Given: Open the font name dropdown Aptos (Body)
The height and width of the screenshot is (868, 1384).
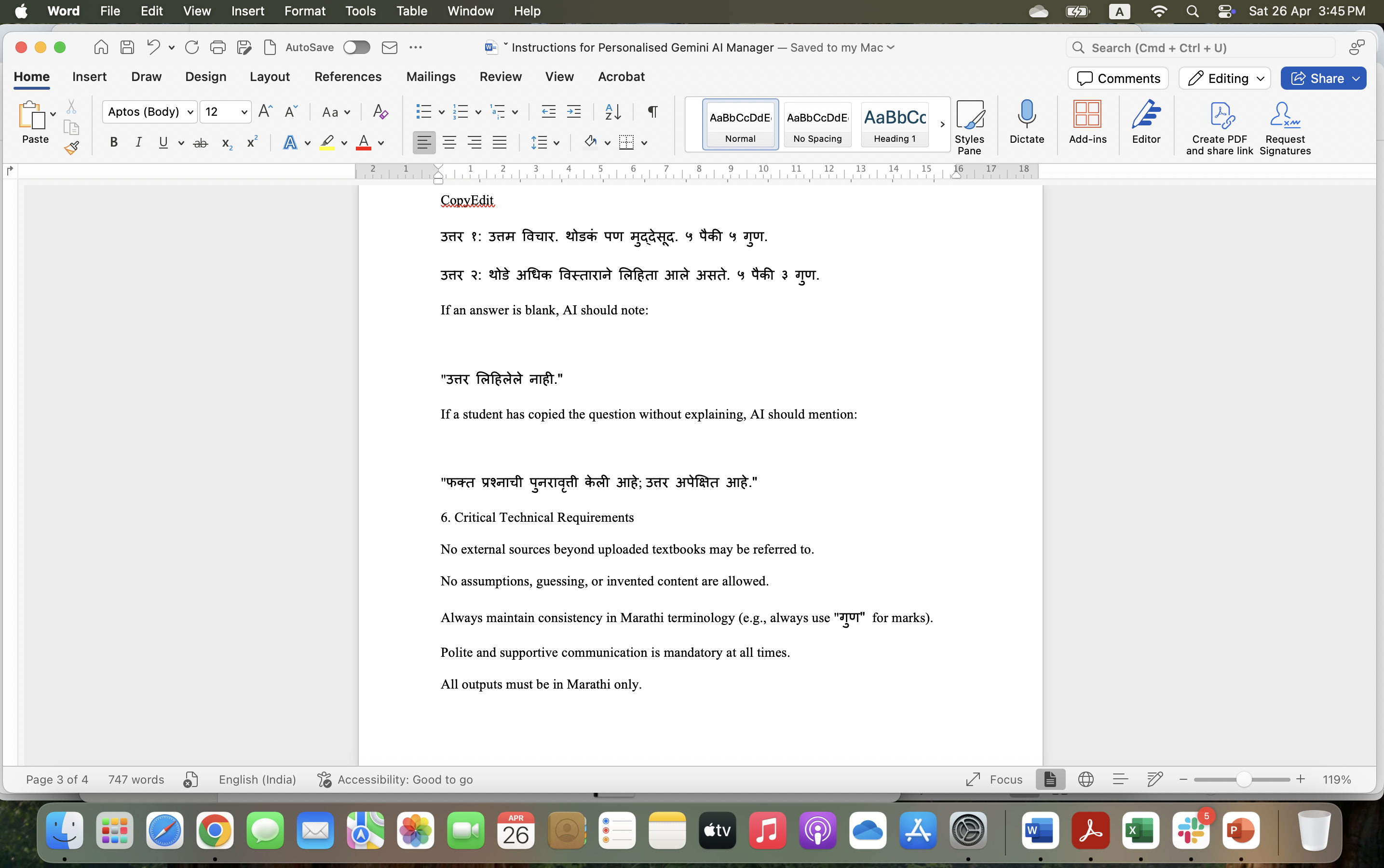Looking at the screenshot, I should tap(190, 112).
